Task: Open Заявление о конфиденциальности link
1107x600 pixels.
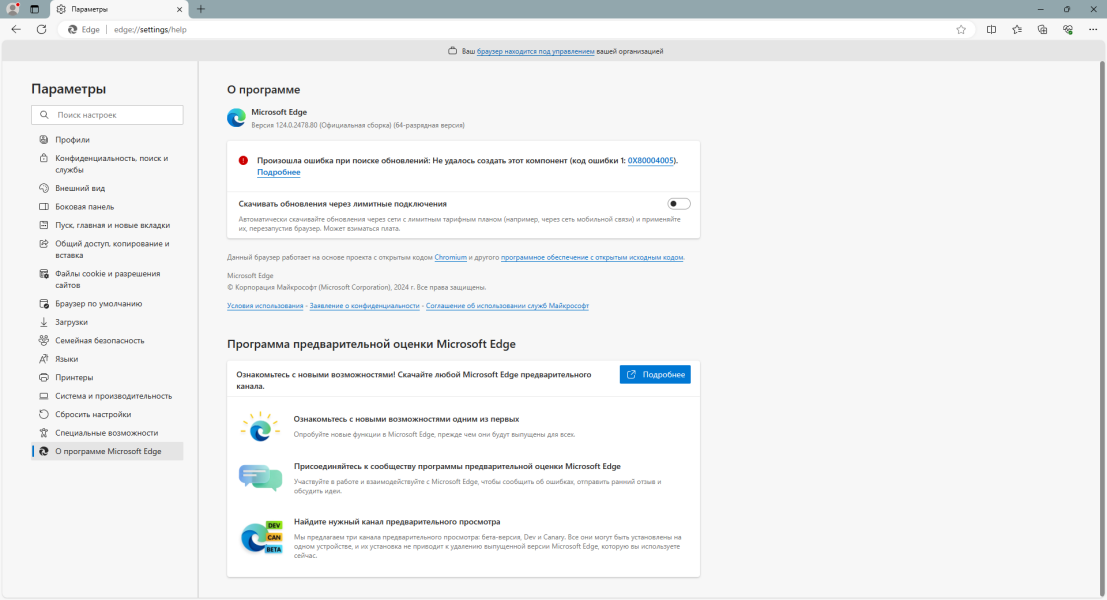Action: point(364,306)
